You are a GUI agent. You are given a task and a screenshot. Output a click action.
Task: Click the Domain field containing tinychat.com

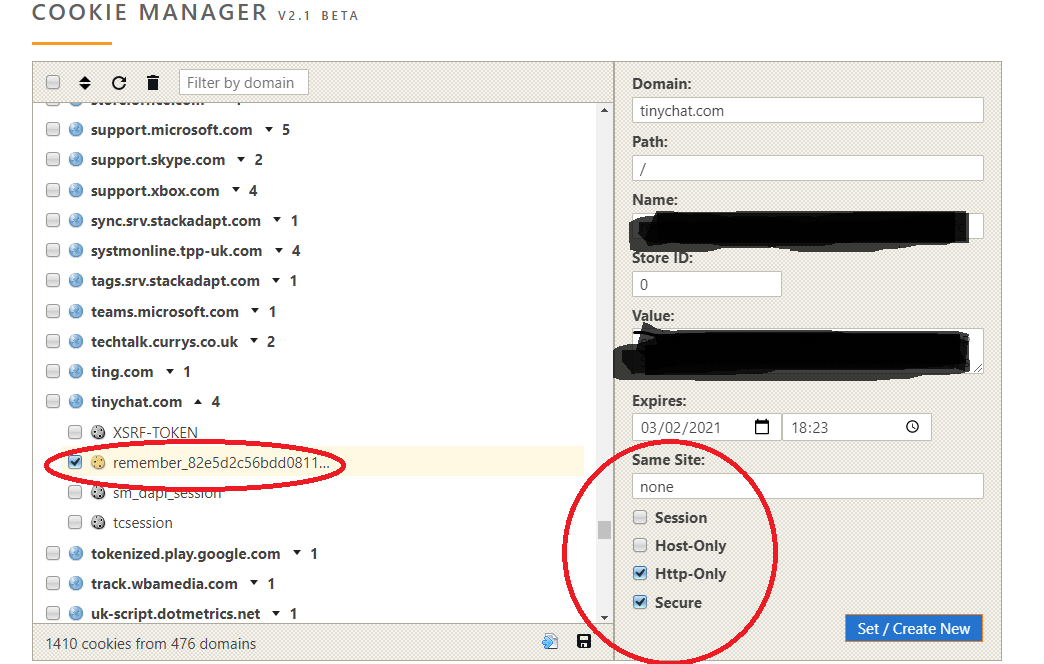[808, 111]
